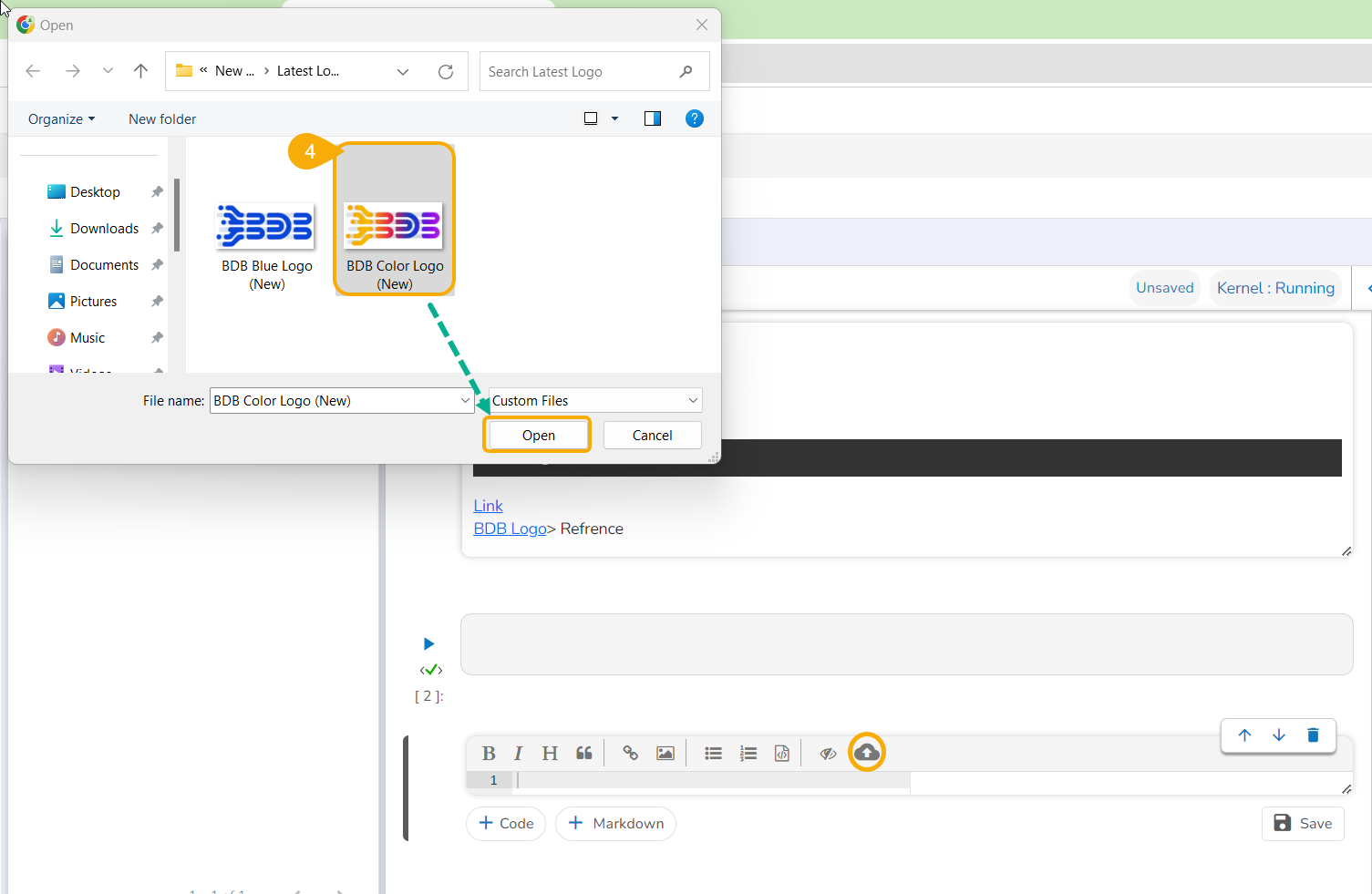Open the 'BDB Logo' hyperlink
The height and width of the screenshot is (894, 1372).
pyautogui.click(x=510, y=529)
